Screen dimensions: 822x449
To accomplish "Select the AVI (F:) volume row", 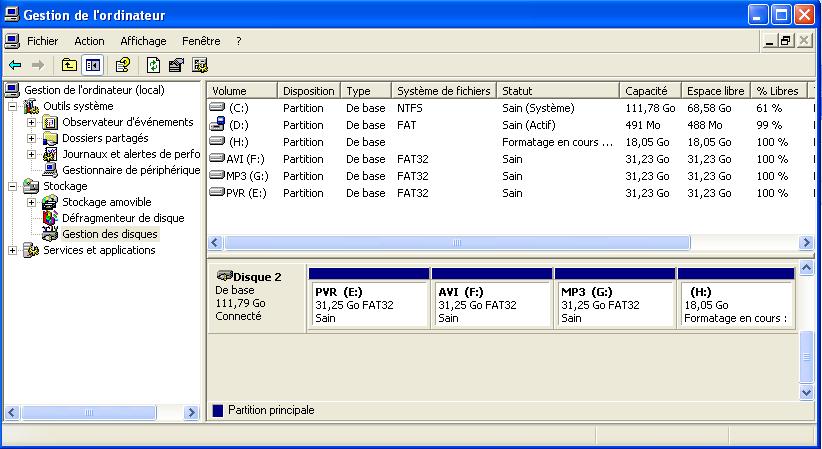I will pos(510,159).
